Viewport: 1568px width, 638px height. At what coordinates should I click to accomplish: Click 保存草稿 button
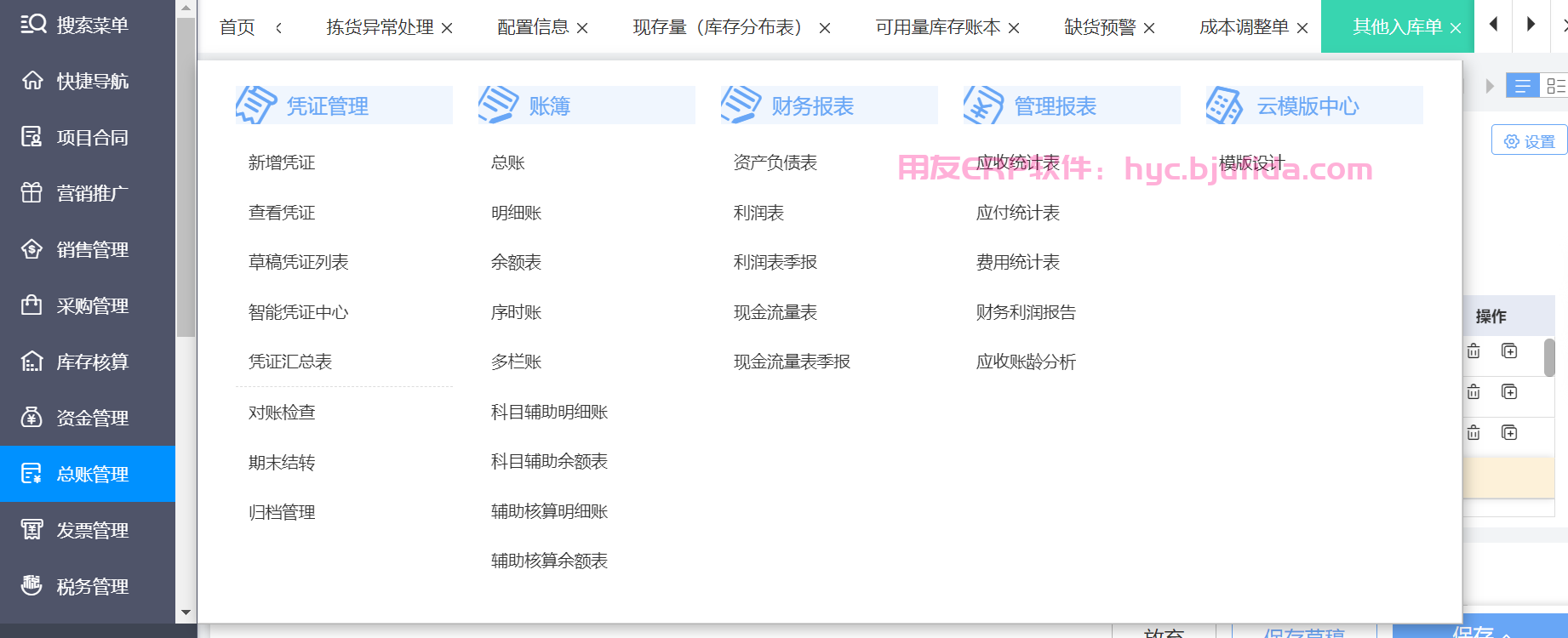(x=1303, y=632)
